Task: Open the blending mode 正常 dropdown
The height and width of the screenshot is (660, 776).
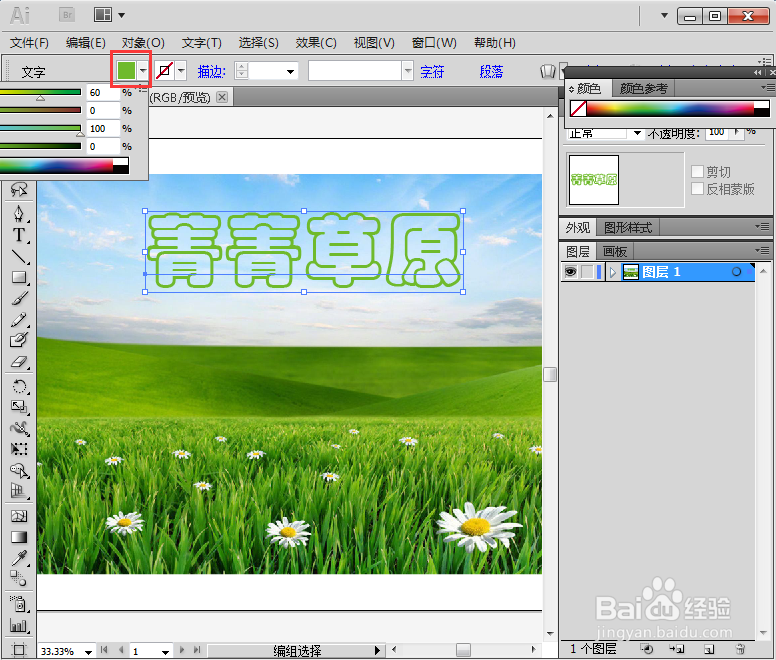Action: coord(637,133)
